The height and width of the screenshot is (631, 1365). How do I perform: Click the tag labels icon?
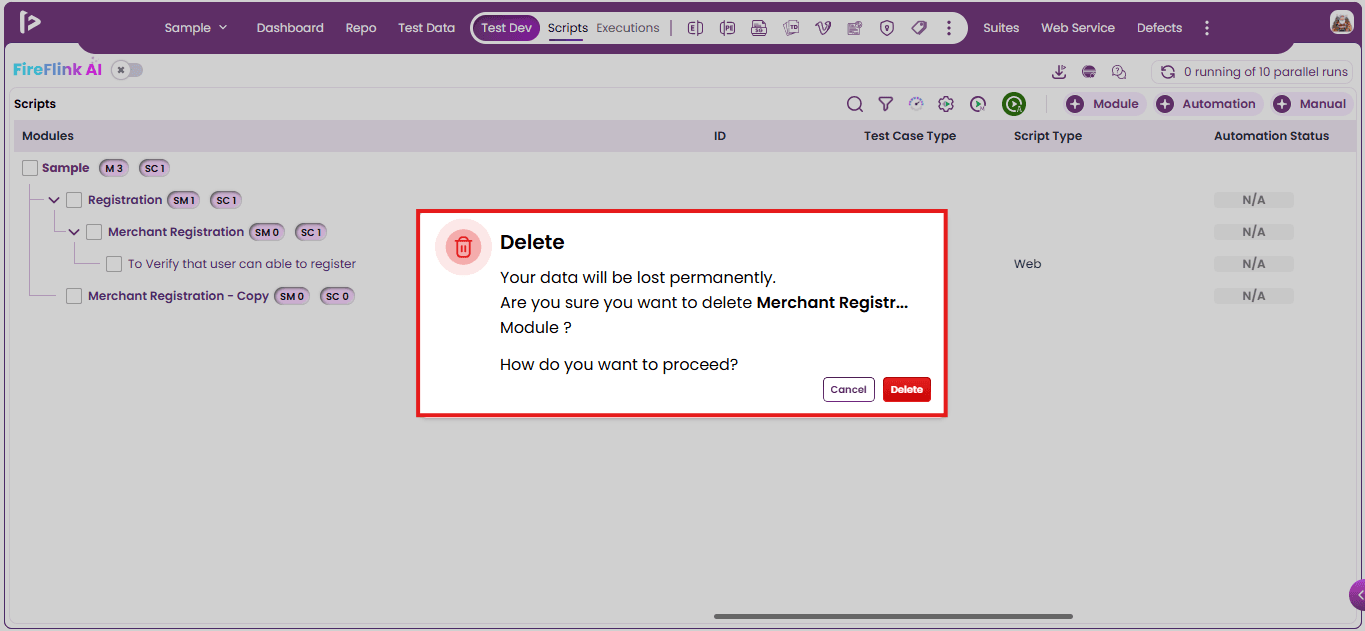tap(919, 28)
